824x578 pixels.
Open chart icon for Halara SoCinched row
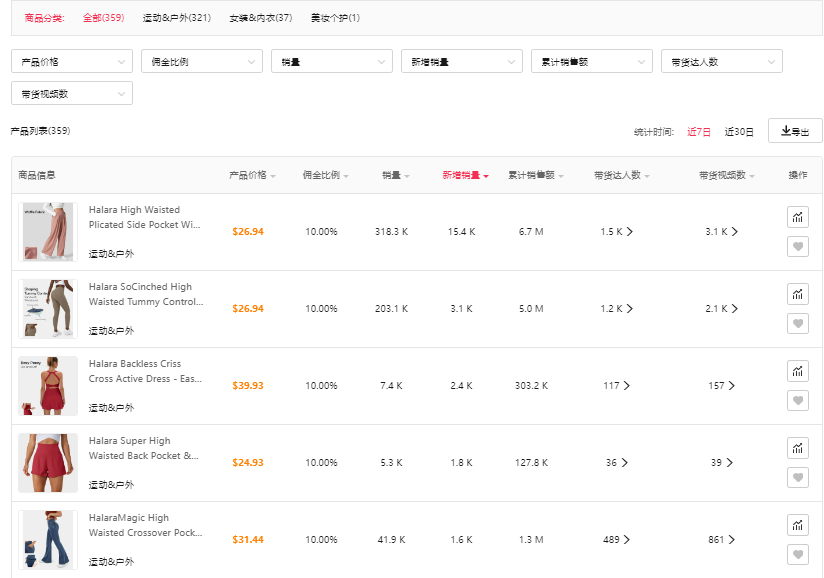(797, 294)
